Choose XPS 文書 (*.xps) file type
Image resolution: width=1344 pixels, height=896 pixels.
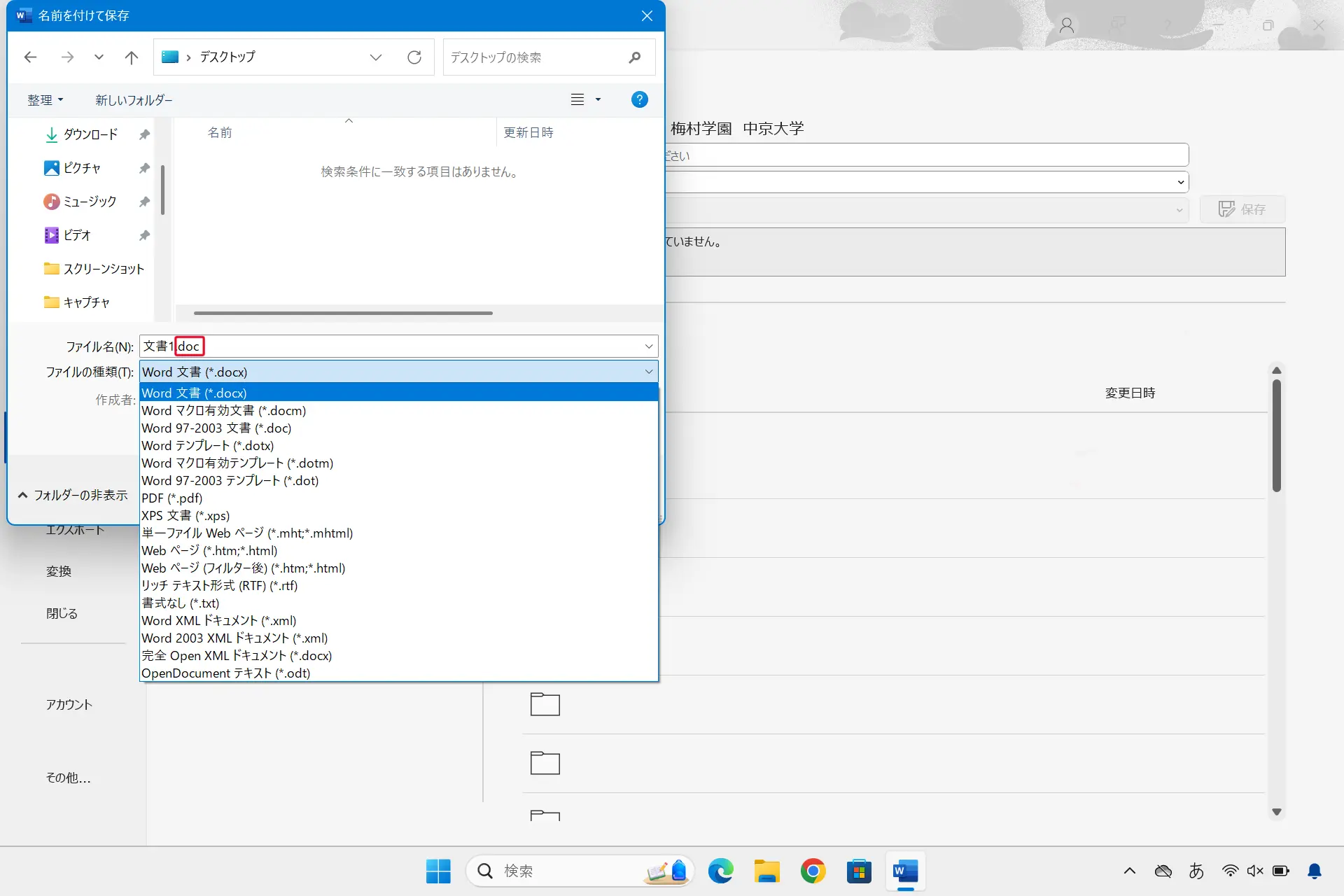tap(399, 515)
